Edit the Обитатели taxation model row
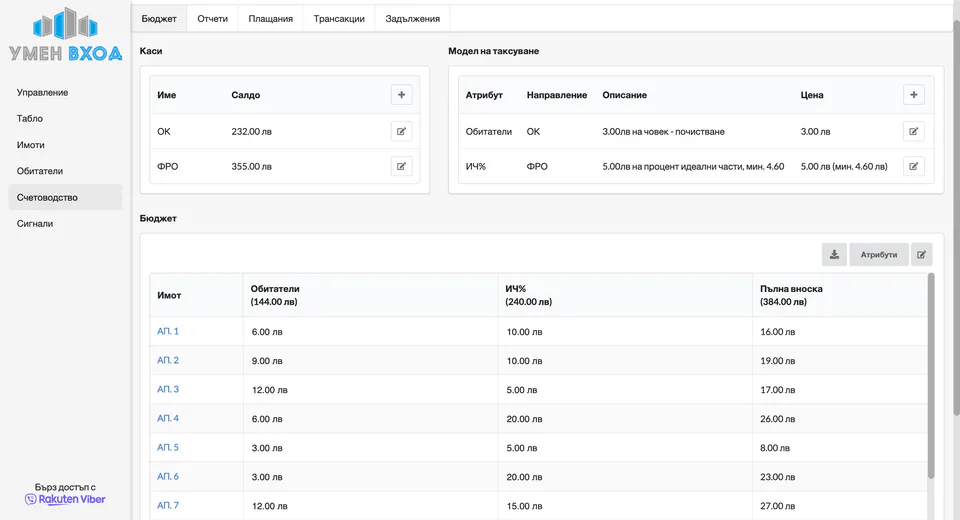The height and width of the screenshot is (520, 960). point(913,131)
